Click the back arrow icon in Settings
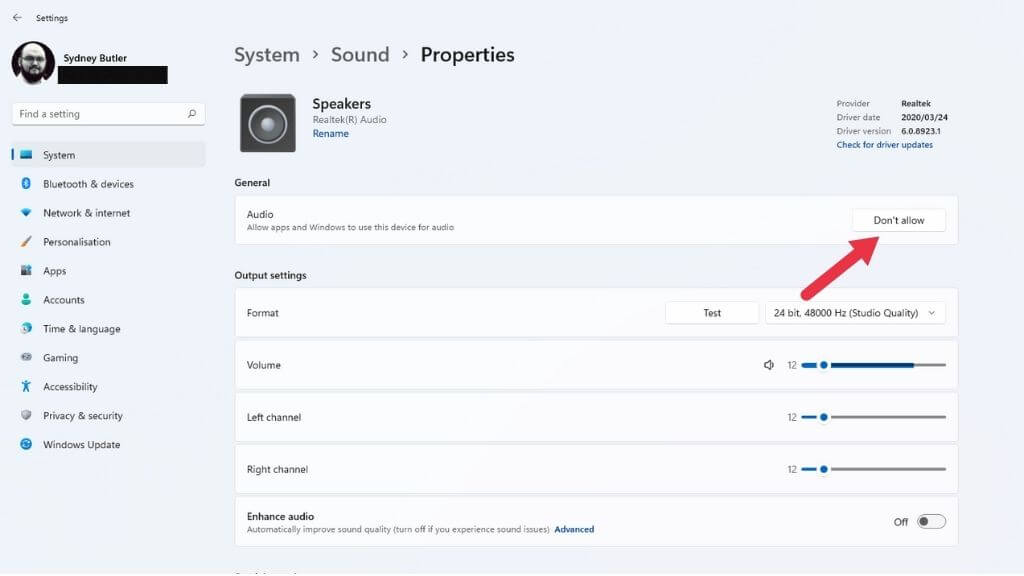 pyautogui.click(x=17, y=18)
